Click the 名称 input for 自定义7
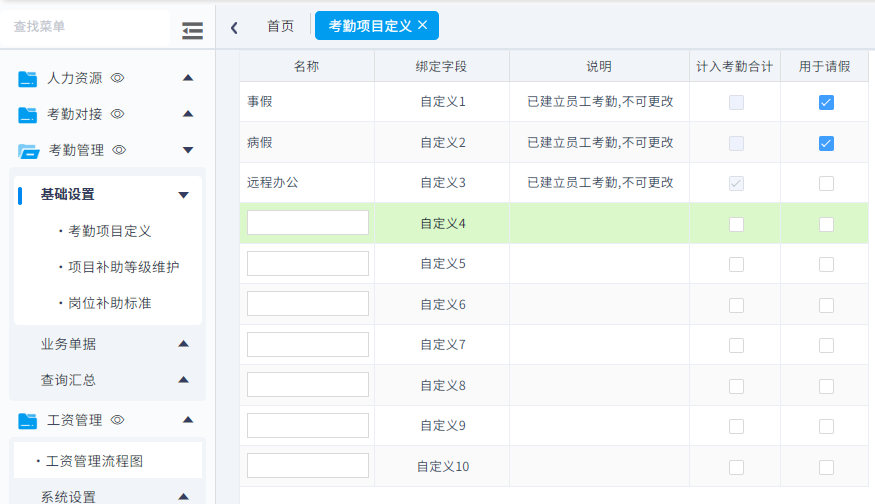875x504 pixels. pyautogui.click(x=307, y=344)
